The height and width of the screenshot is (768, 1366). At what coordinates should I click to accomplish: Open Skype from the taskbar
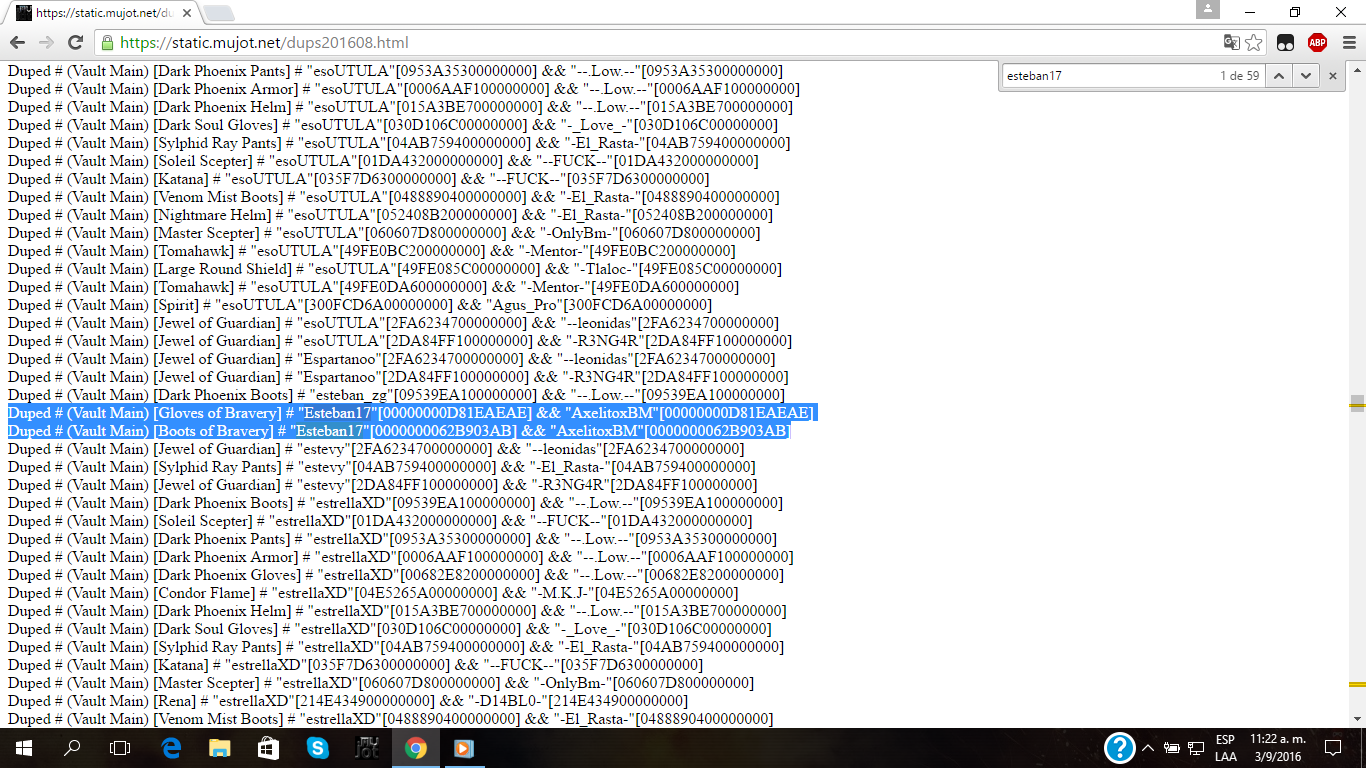[x=318, y=747]
